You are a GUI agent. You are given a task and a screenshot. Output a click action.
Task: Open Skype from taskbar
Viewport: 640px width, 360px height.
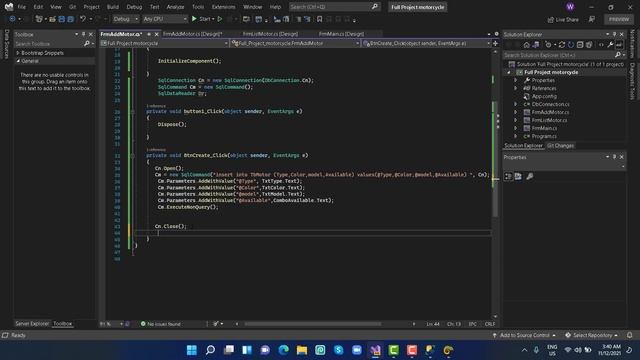338,350
